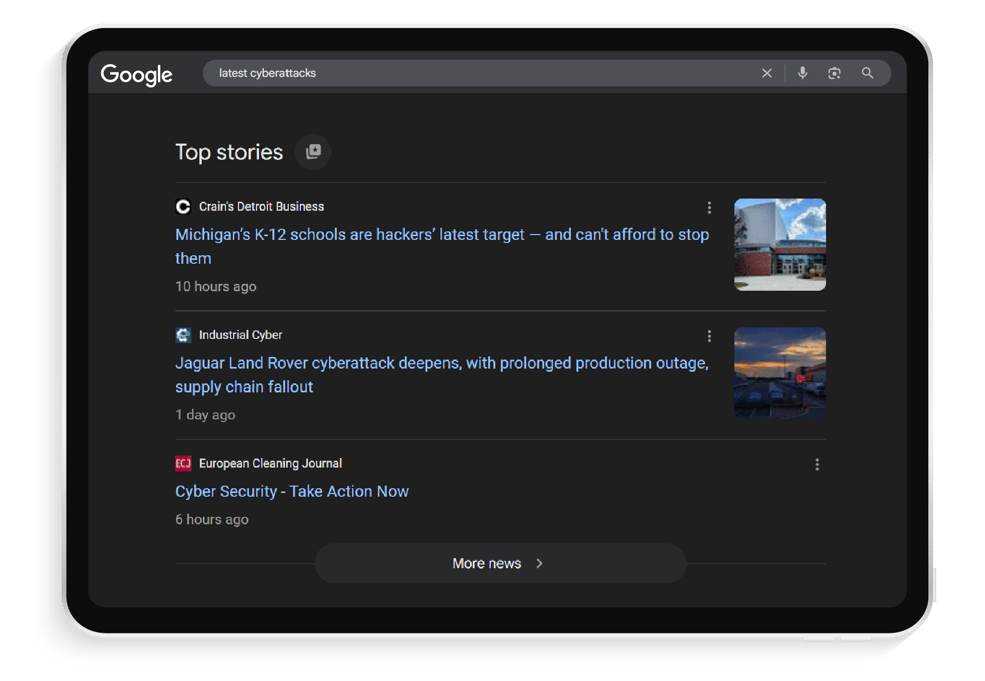
Task: Click the magnifying glass search icon
Action: (x=868, y=73)
